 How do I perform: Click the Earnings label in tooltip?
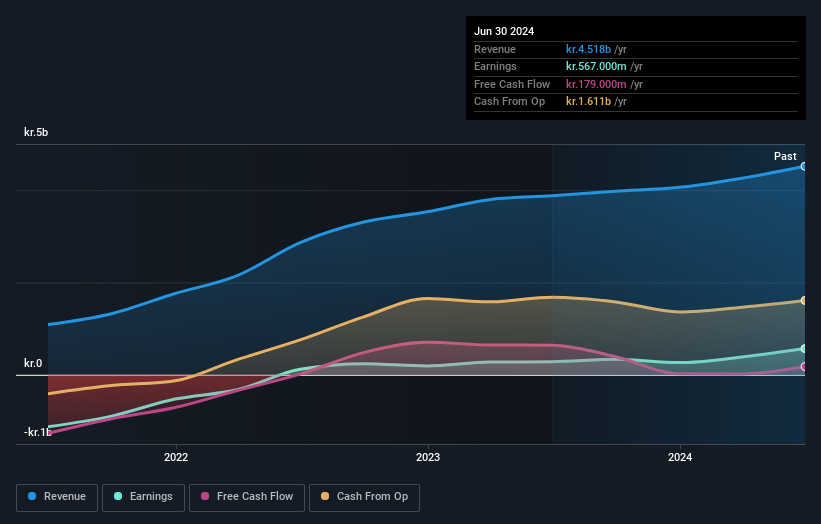pos(495,66)
